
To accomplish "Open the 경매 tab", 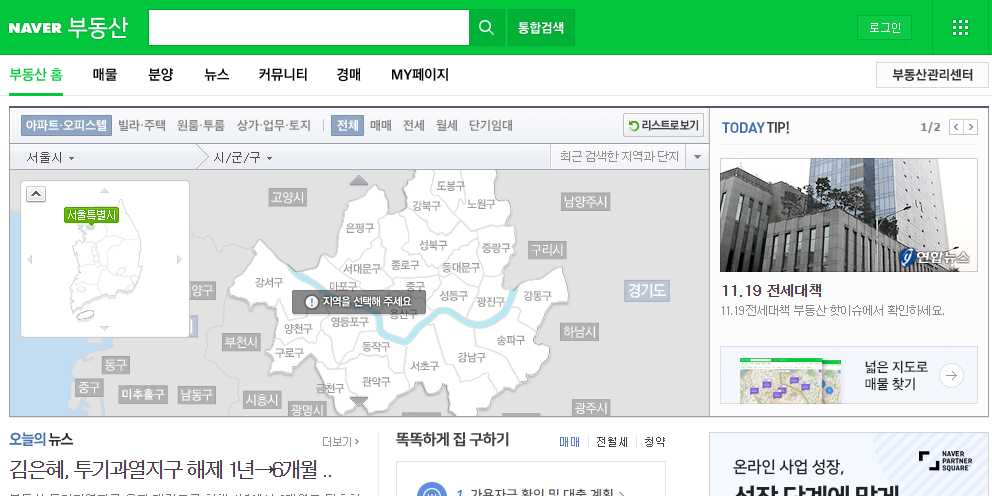I will click(349, 75).
